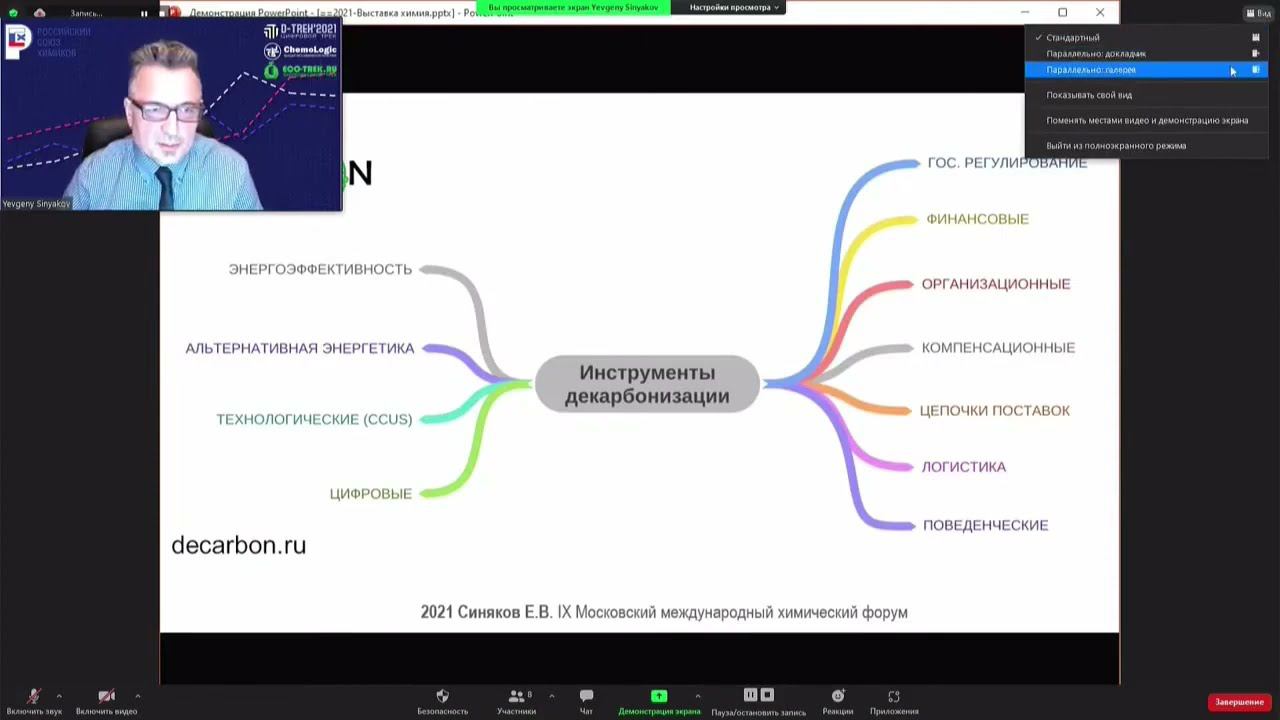The width and height of the screenshot is (1280, 720).
Task: Expand video options arrow beside camera
Action: coord(137,696)
